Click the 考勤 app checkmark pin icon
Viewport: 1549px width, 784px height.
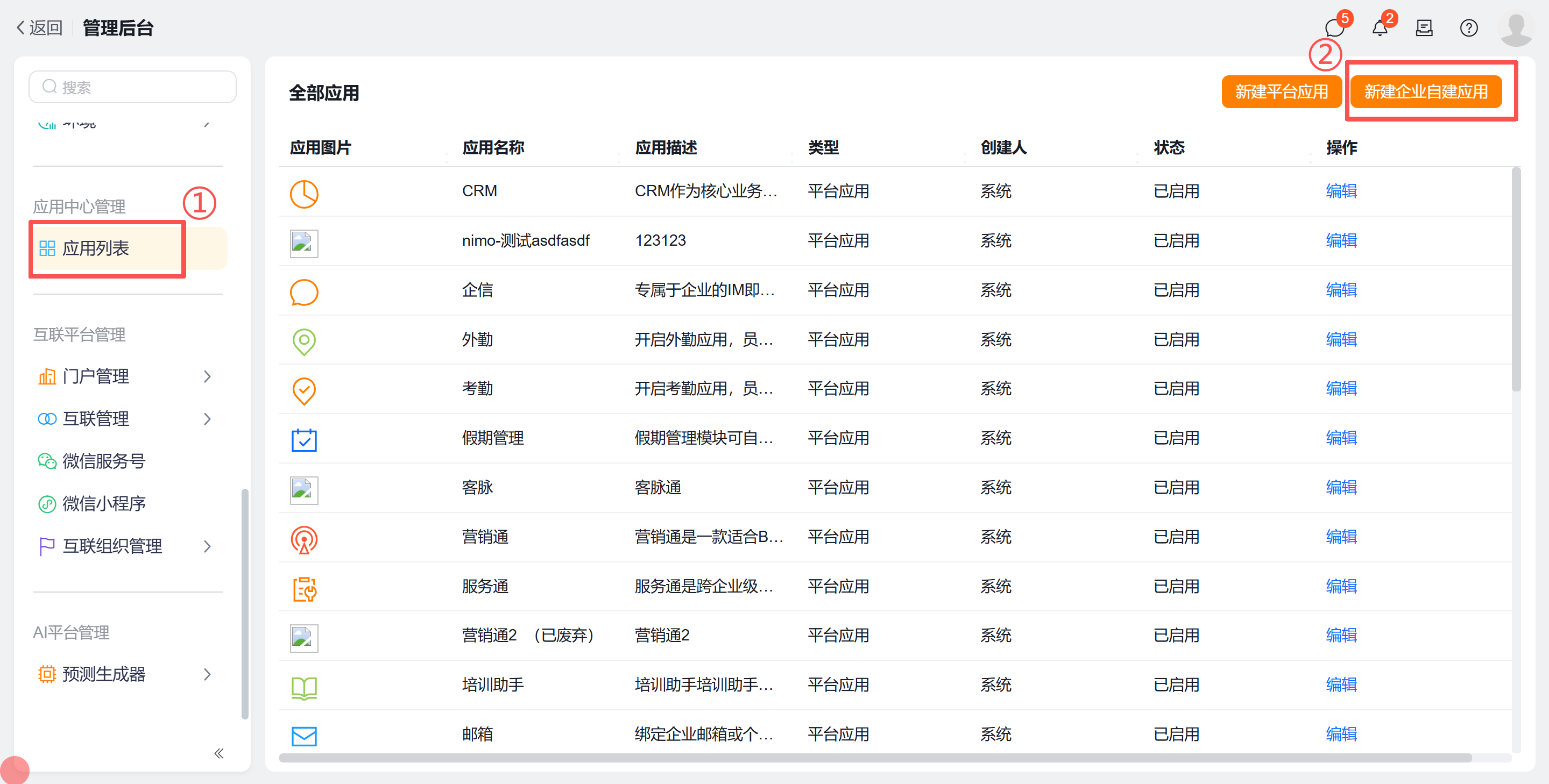tap(303, 390)
